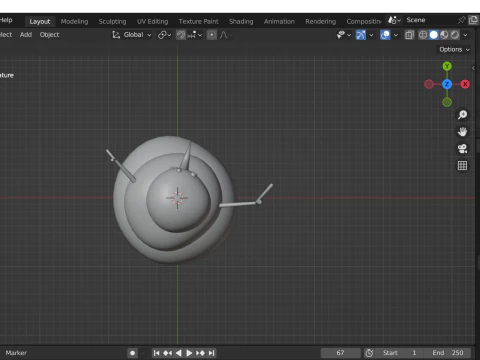Create a new scene with the copy icon
This screenshot has height=360, width=480.
pyautogui.click(x=473, y=20)
